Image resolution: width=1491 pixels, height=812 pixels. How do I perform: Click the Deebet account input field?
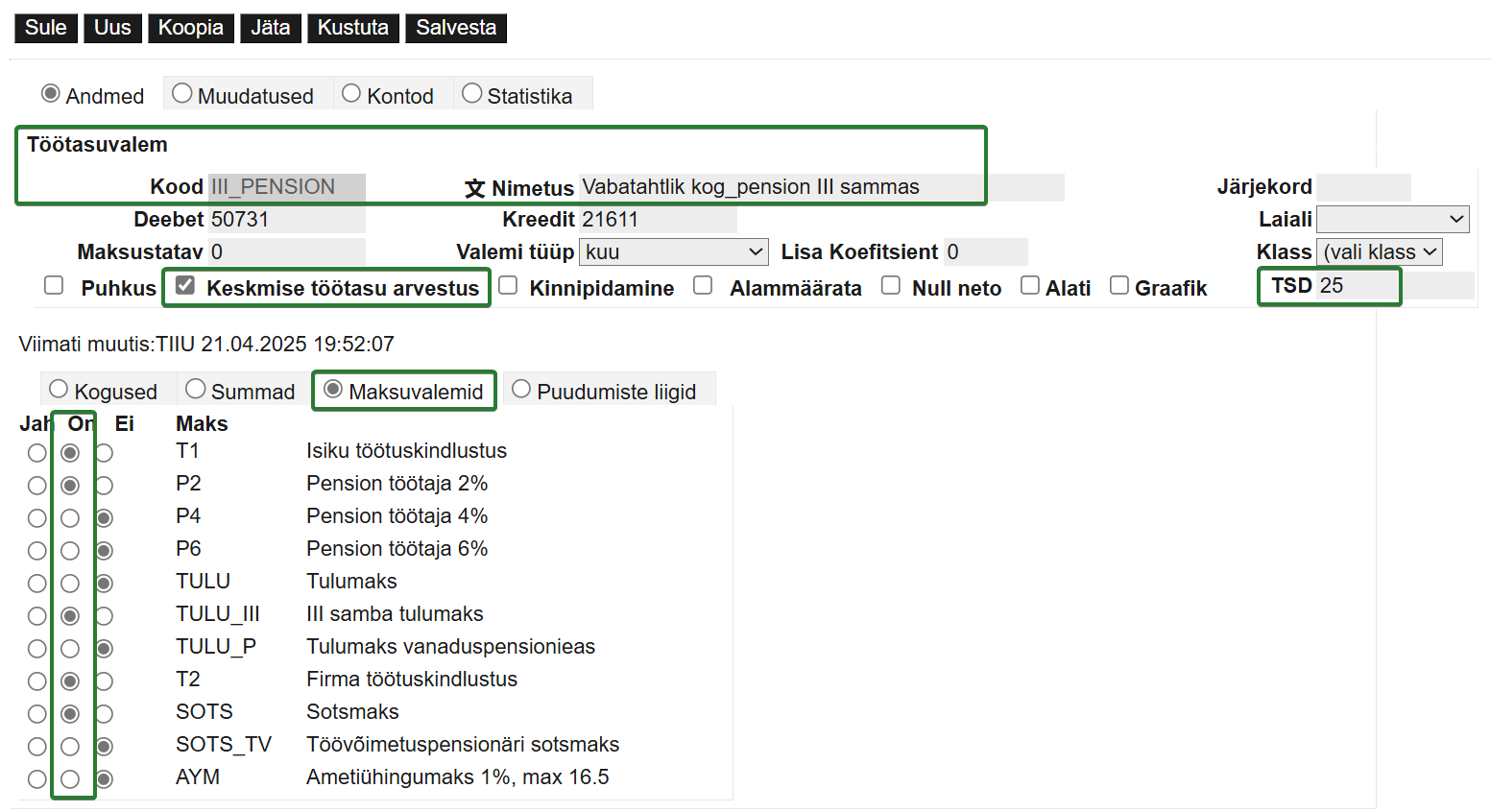pos(286,220)
